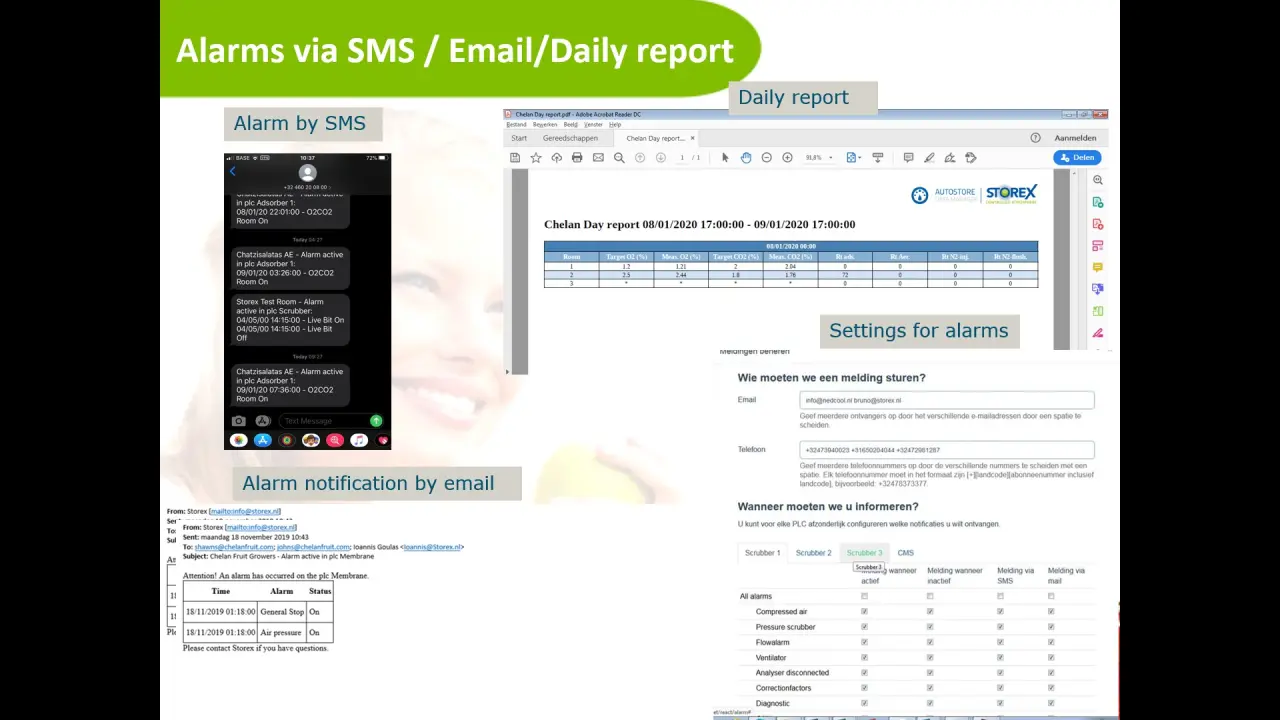Screen dimensions: 1280x720
Task: Click the Aanmelden sign-in link
Action: [x=1075, y=138]
